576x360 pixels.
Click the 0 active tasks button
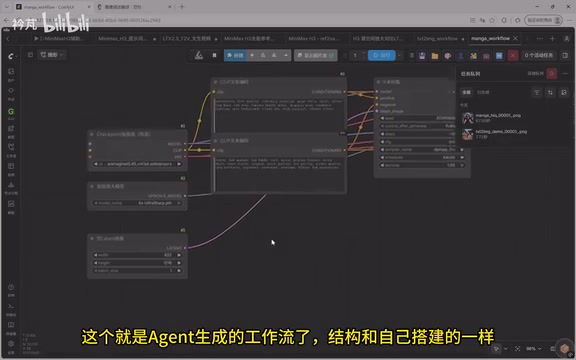pyautogui.click(x=539, y=55)
